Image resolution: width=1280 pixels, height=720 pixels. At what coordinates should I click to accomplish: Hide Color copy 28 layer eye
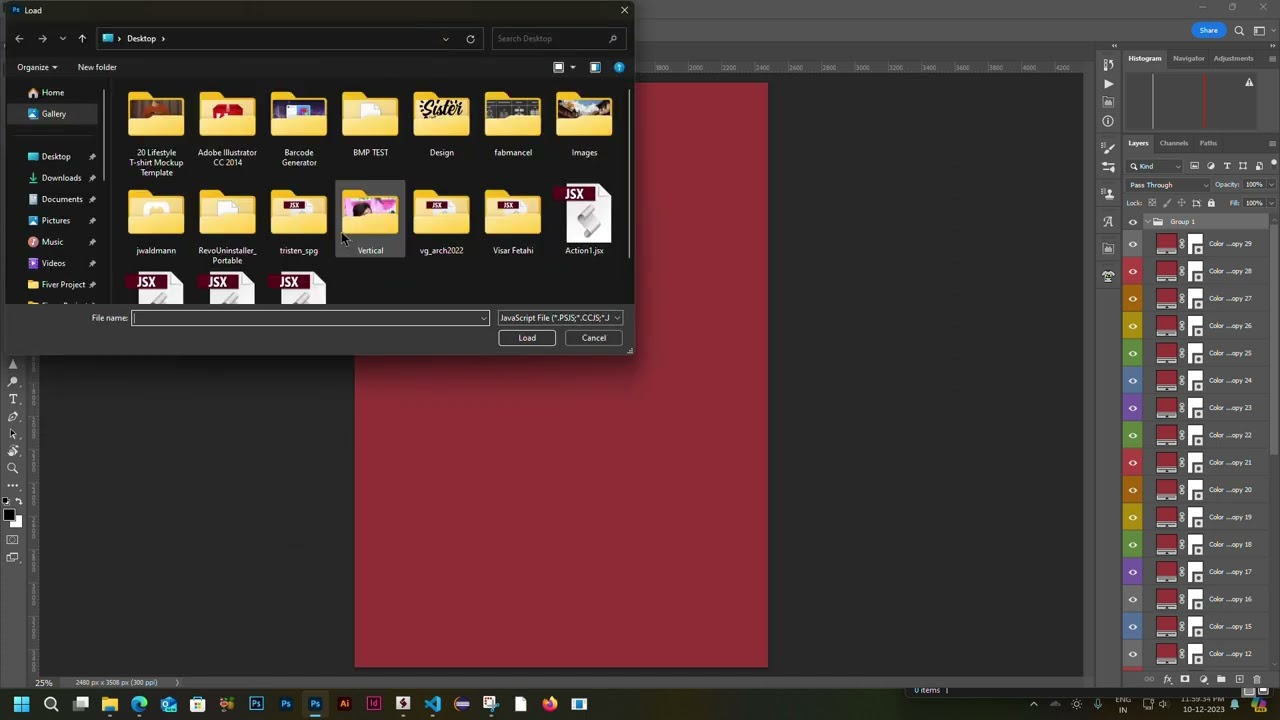[x=1133, y=271]
